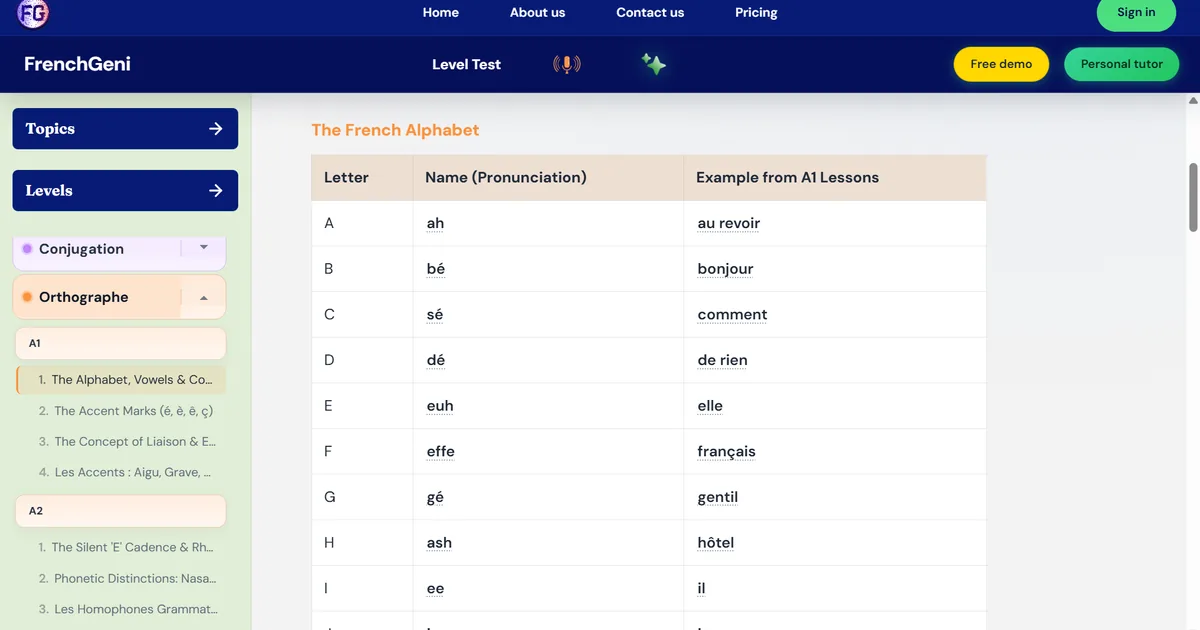
Task: Expand the Conjugation section arrow
Action: (x=204, y=247)
